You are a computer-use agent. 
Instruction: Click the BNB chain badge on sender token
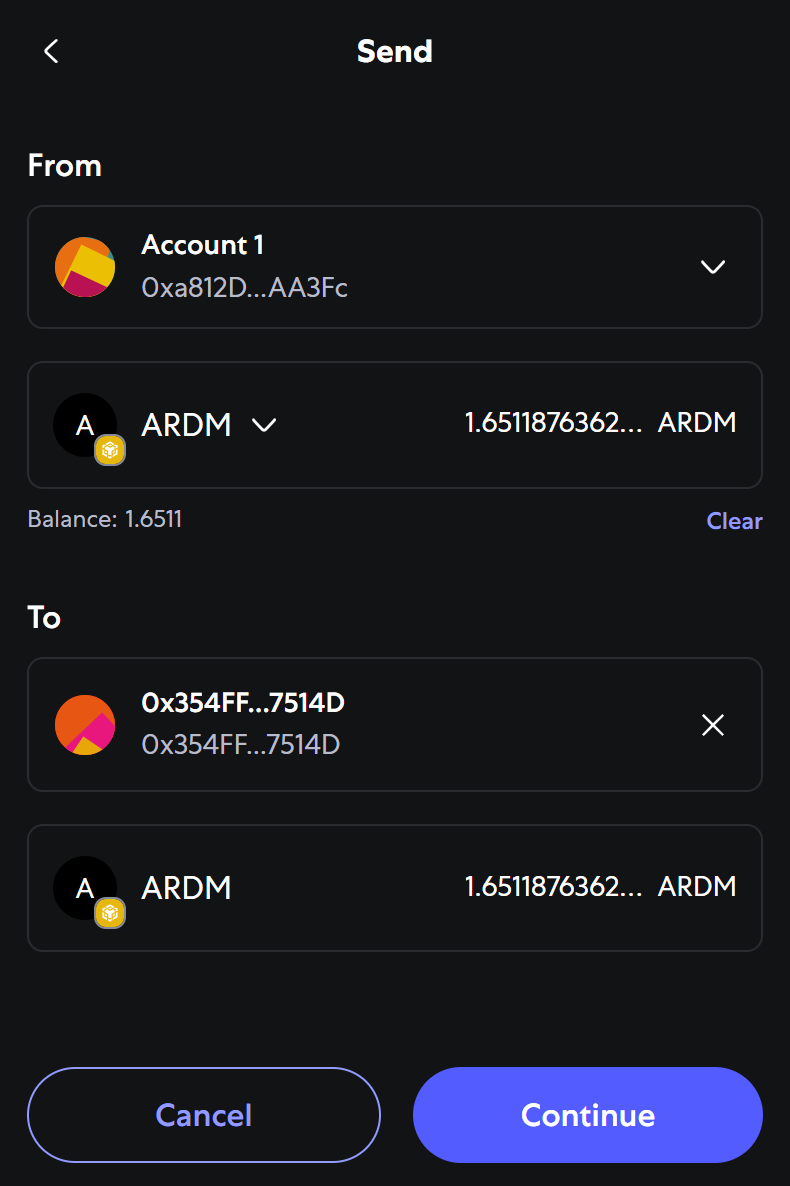(110, 451)
